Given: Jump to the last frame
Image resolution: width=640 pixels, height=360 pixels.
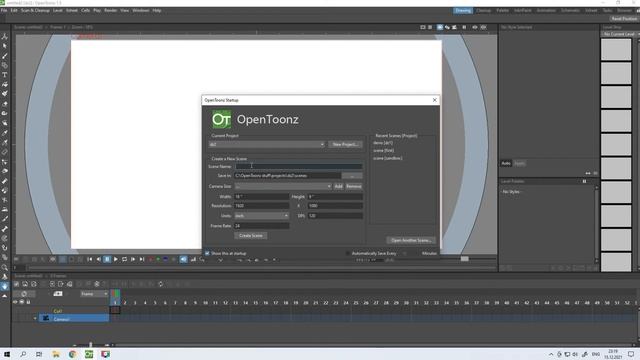Looking at the screenshot, I should click(x=142, y=259).
